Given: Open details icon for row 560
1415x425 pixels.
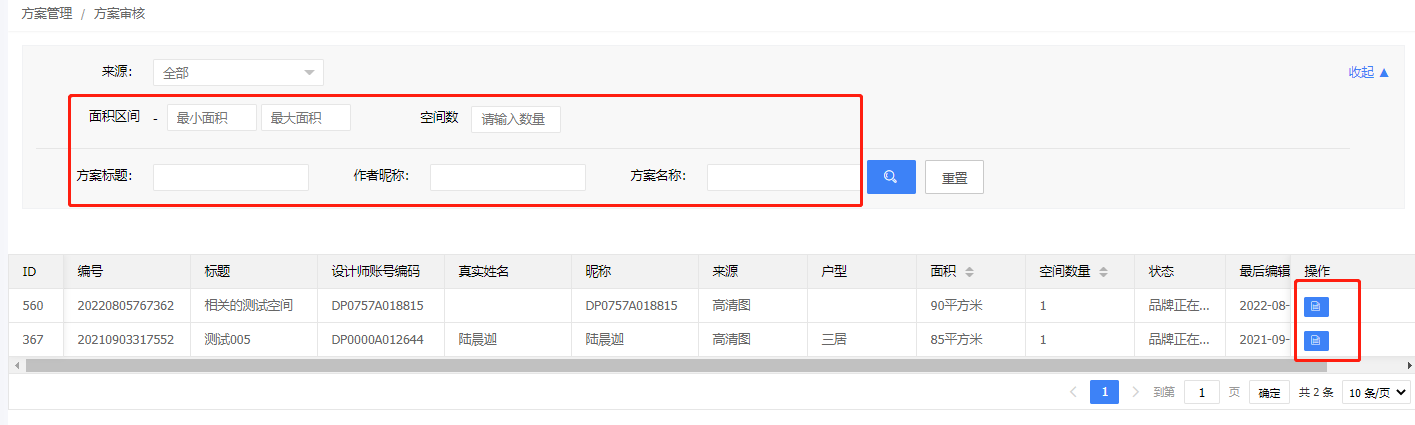Looking at the screenshot, I should click(x=1316, y=306).
